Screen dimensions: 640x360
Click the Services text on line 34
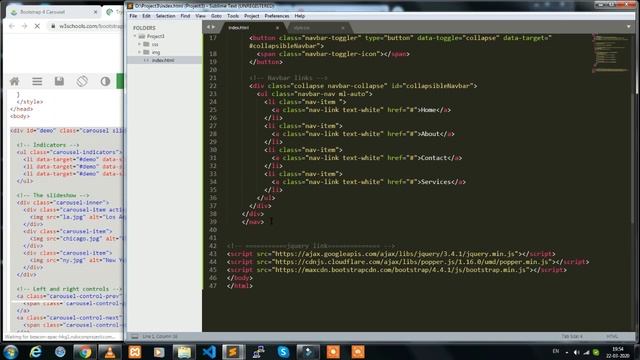[436, 182]
